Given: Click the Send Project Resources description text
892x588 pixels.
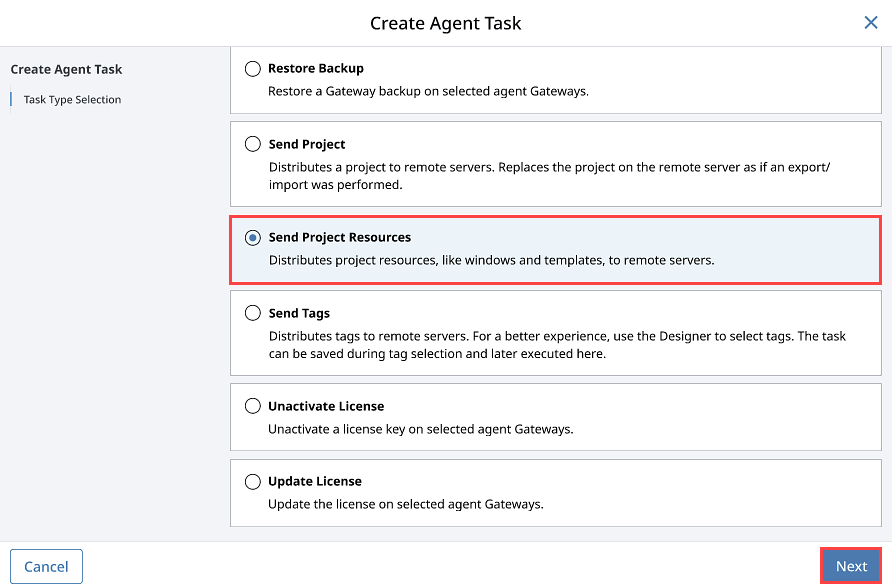Looking at the screenshot, I should click(x=491, y=260).
